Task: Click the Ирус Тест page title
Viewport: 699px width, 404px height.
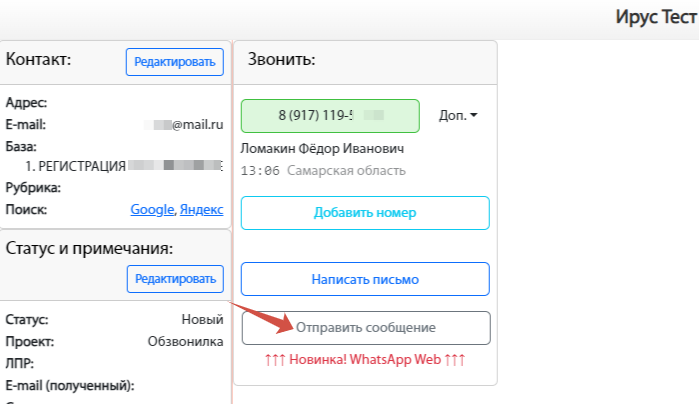Action: click(x=656, y=17)
